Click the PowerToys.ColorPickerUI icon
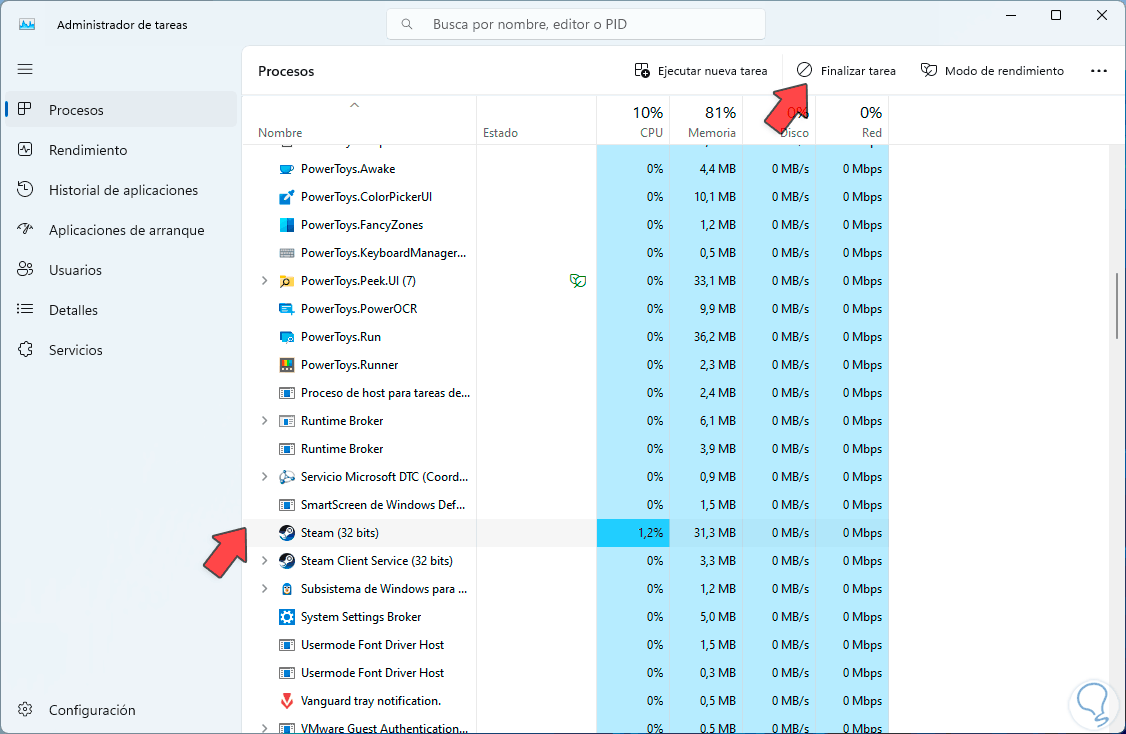The height and width of the screenshot is (734, 1126). (x=287, y=198)
